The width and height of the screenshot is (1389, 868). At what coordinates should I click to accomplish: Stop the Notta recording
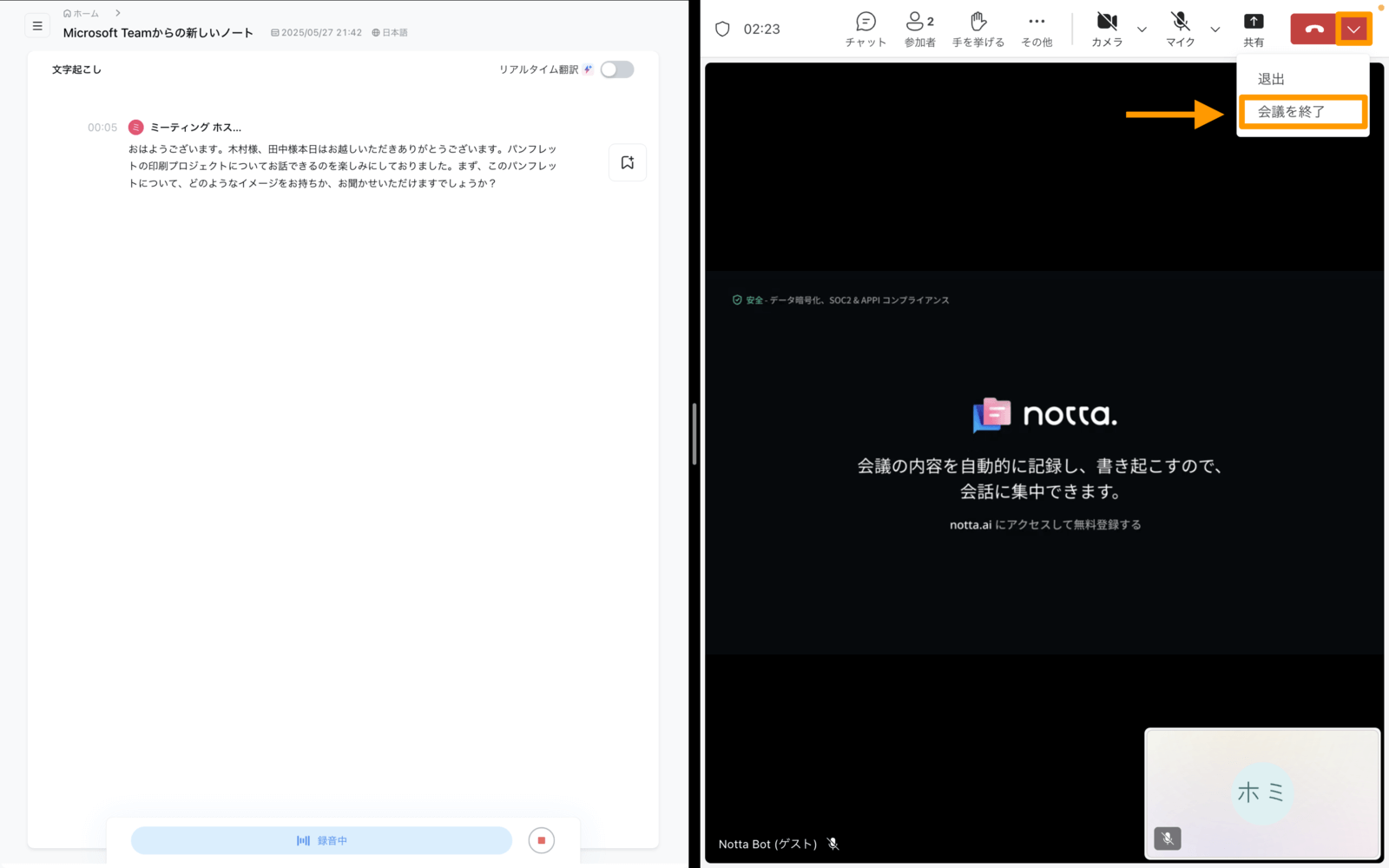coord(542,840)
